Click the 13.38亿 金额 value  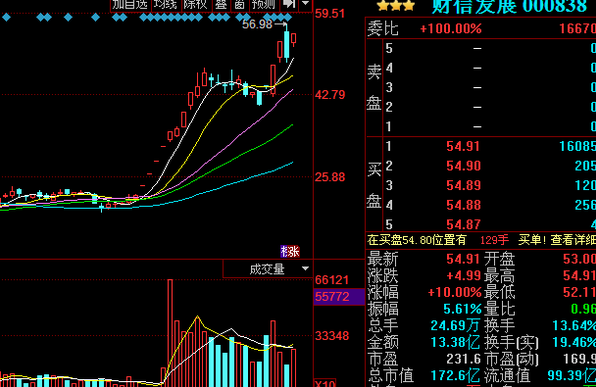pos(455,343)
